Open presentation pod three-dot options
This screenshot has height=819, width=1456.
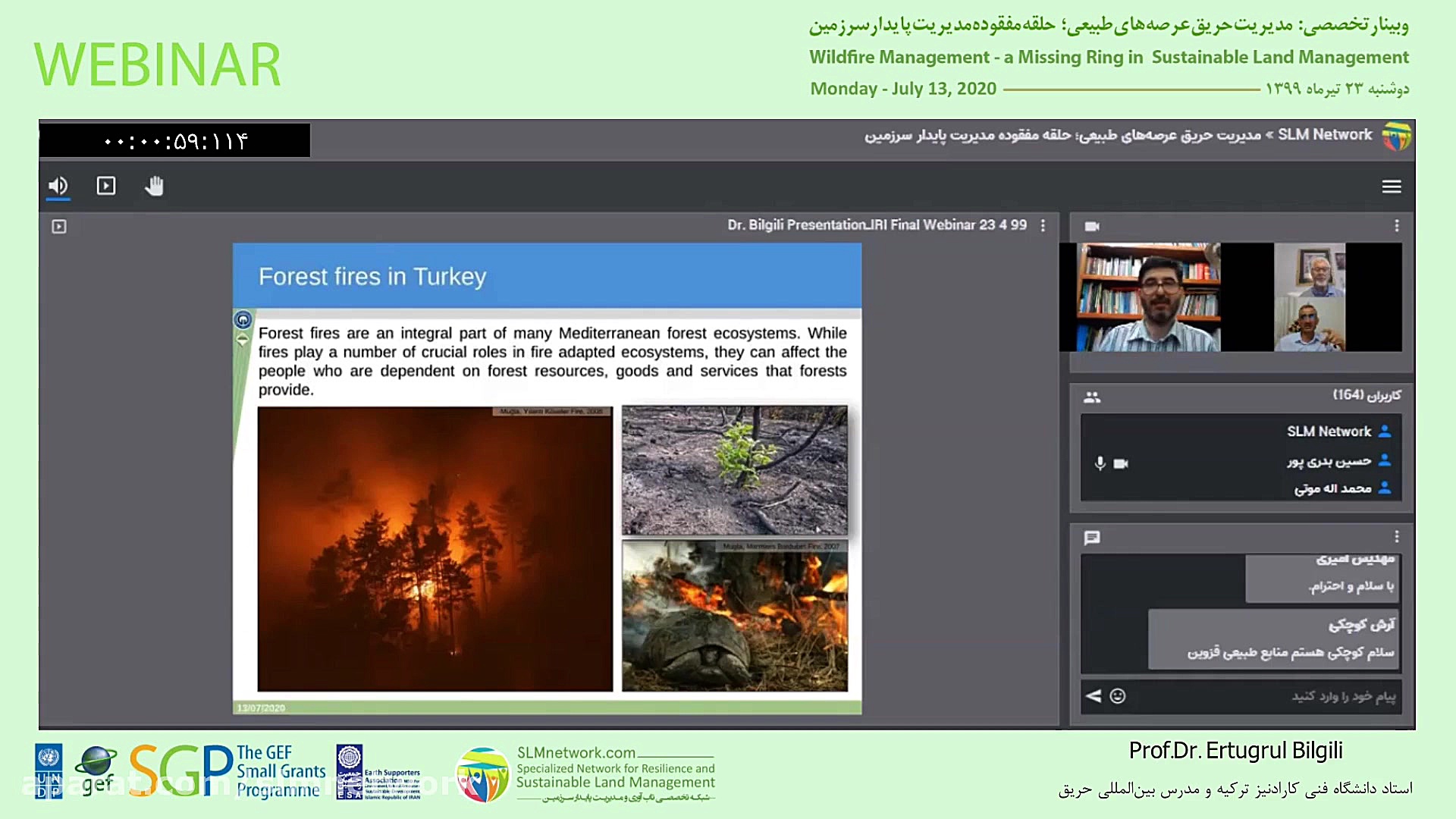coord(1043,225)
